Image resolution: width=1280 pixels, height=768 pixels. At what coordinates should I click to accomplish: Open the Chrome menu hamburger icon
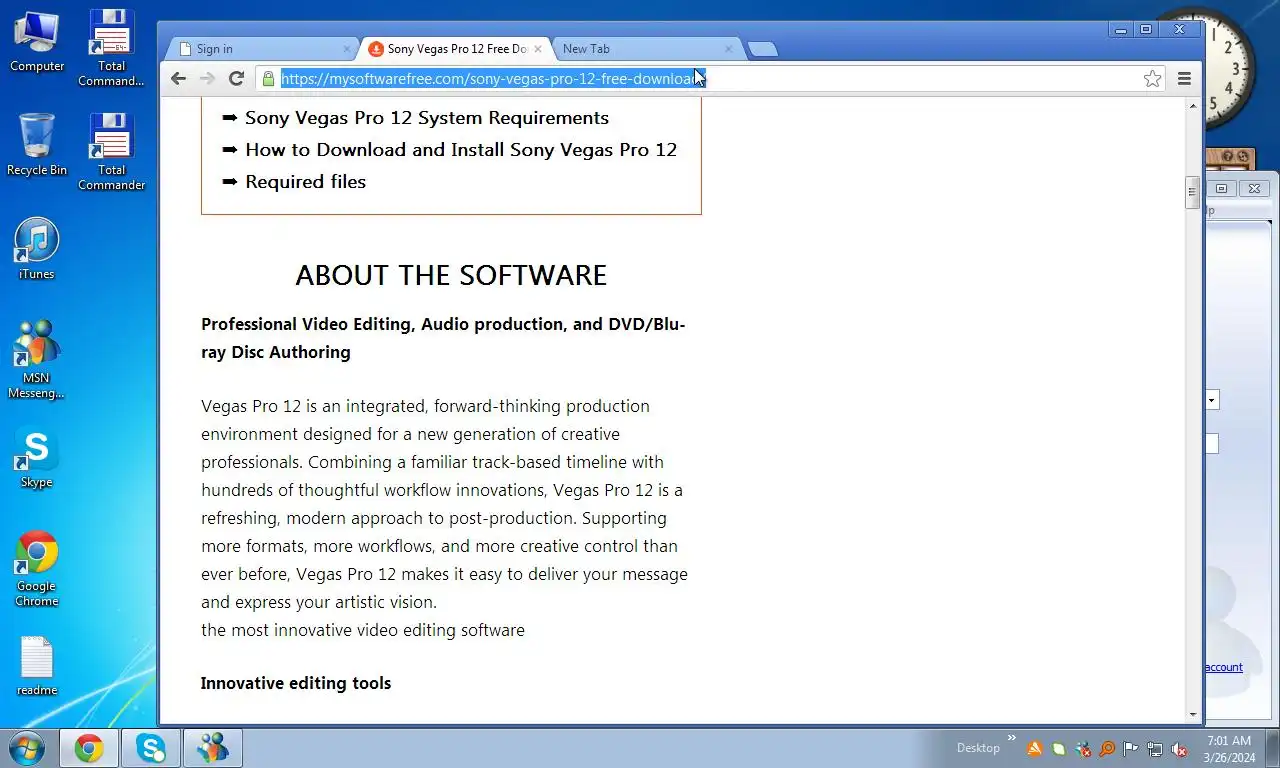click(x=1184, y=79)
